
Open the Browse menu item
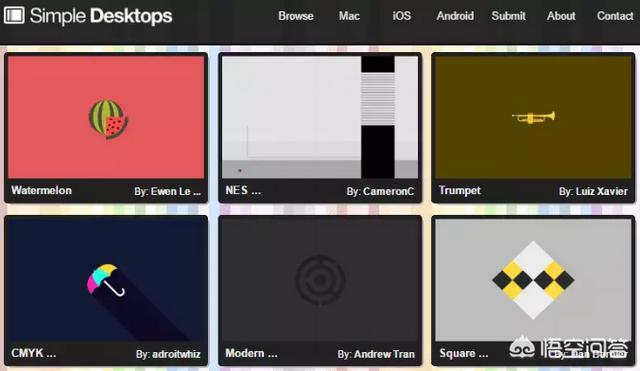(296, 16)
